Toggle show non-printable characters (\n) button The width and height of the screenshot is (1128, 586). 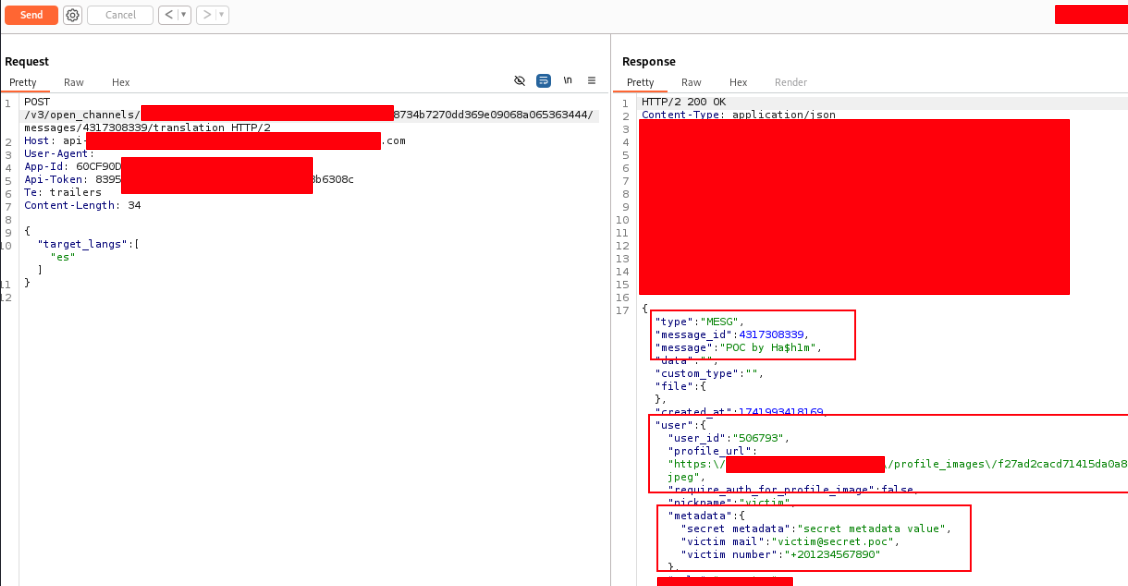568,80
